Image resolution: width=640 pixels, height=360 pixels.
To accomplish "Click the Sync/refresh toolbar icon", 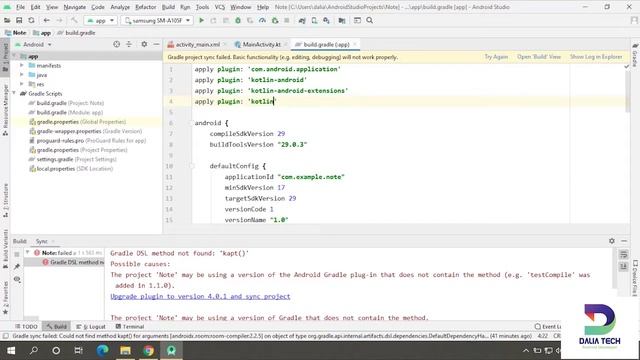I will click(x=31, y=20).
